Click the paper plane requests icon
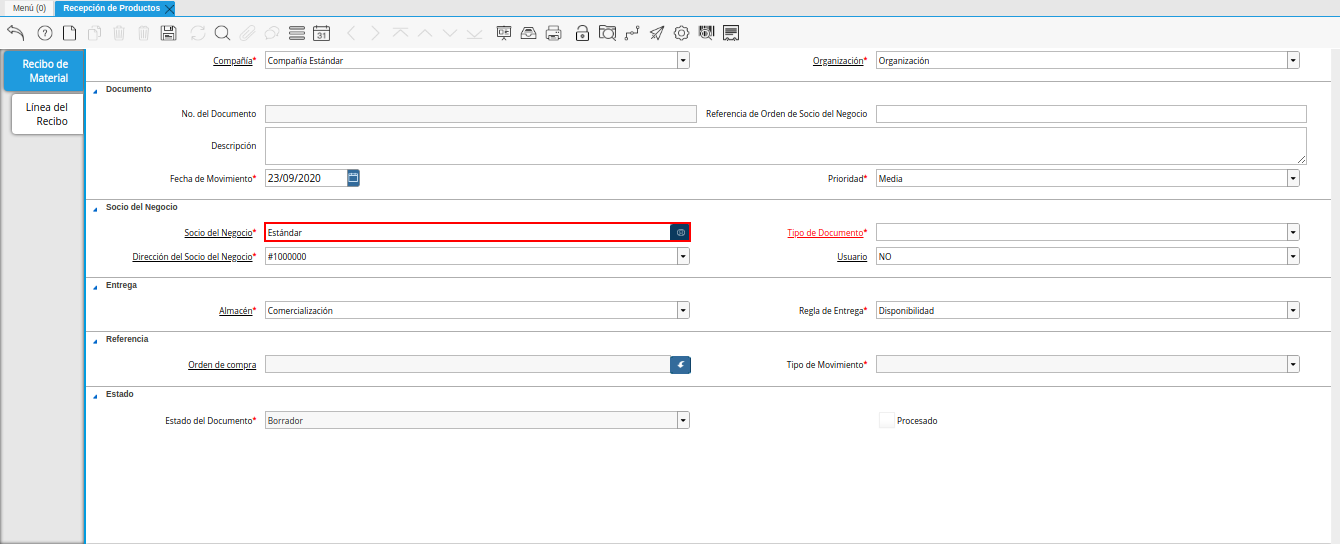Viewport: 1340px width, 544px height. pos(656,33)
